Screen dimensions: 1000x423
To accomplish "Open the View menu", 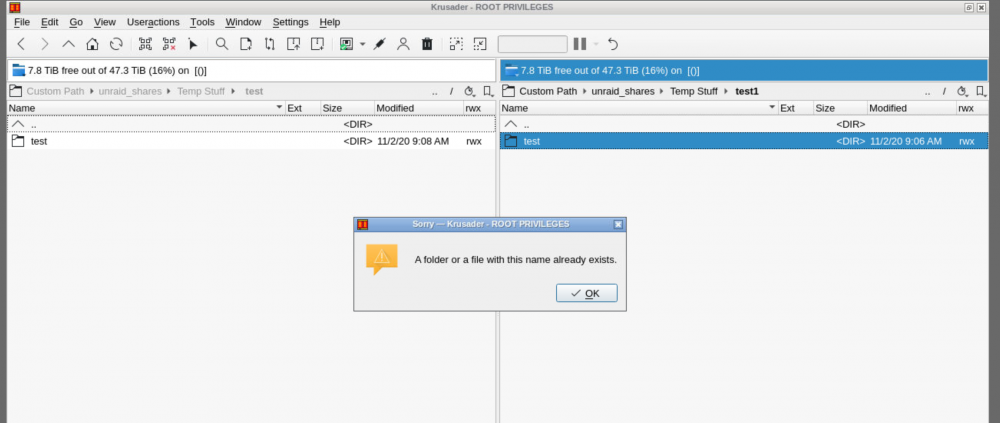I will pyautogui.click(x=105, y=22).
